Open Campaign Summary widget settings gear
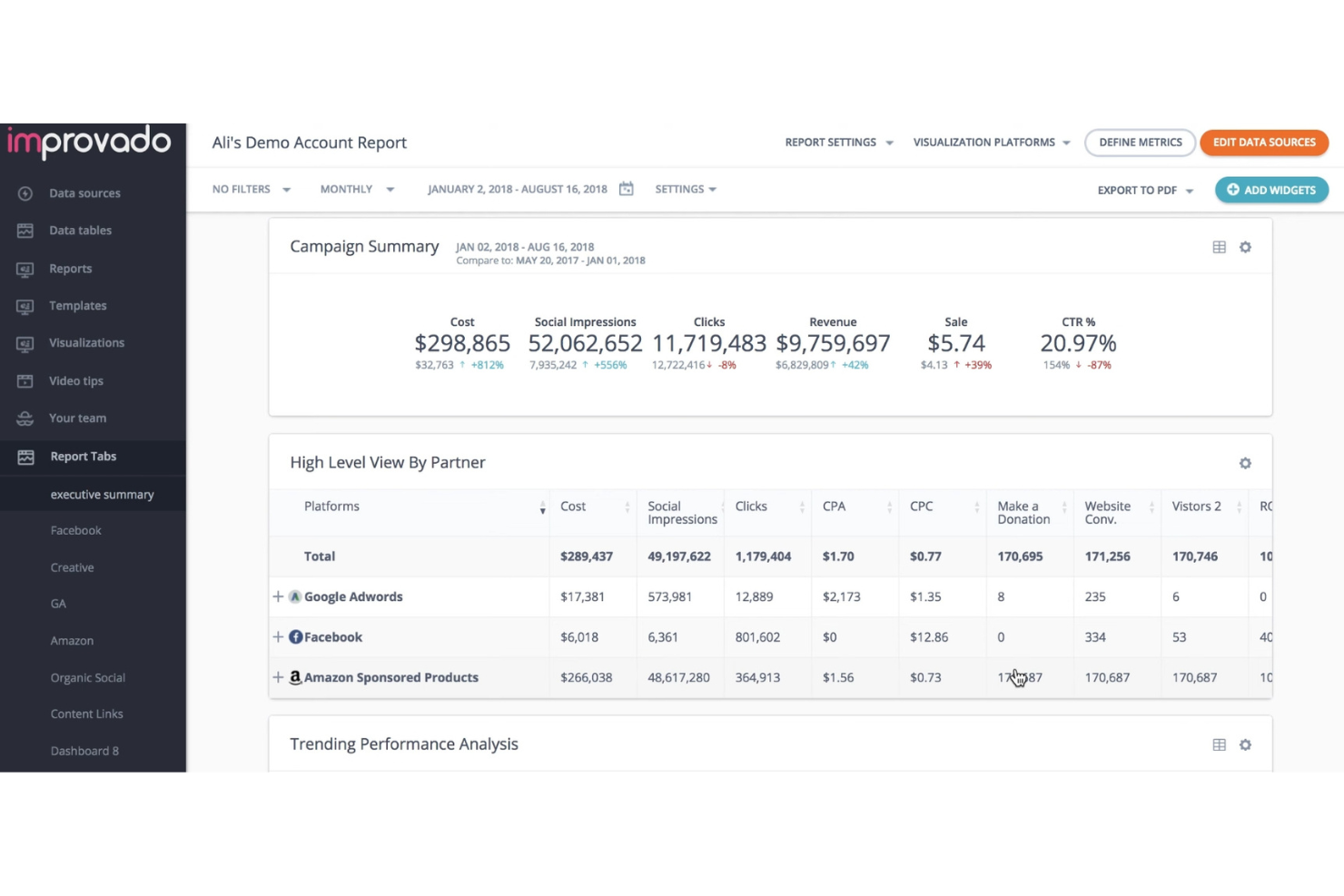 tap(1245, 246)
